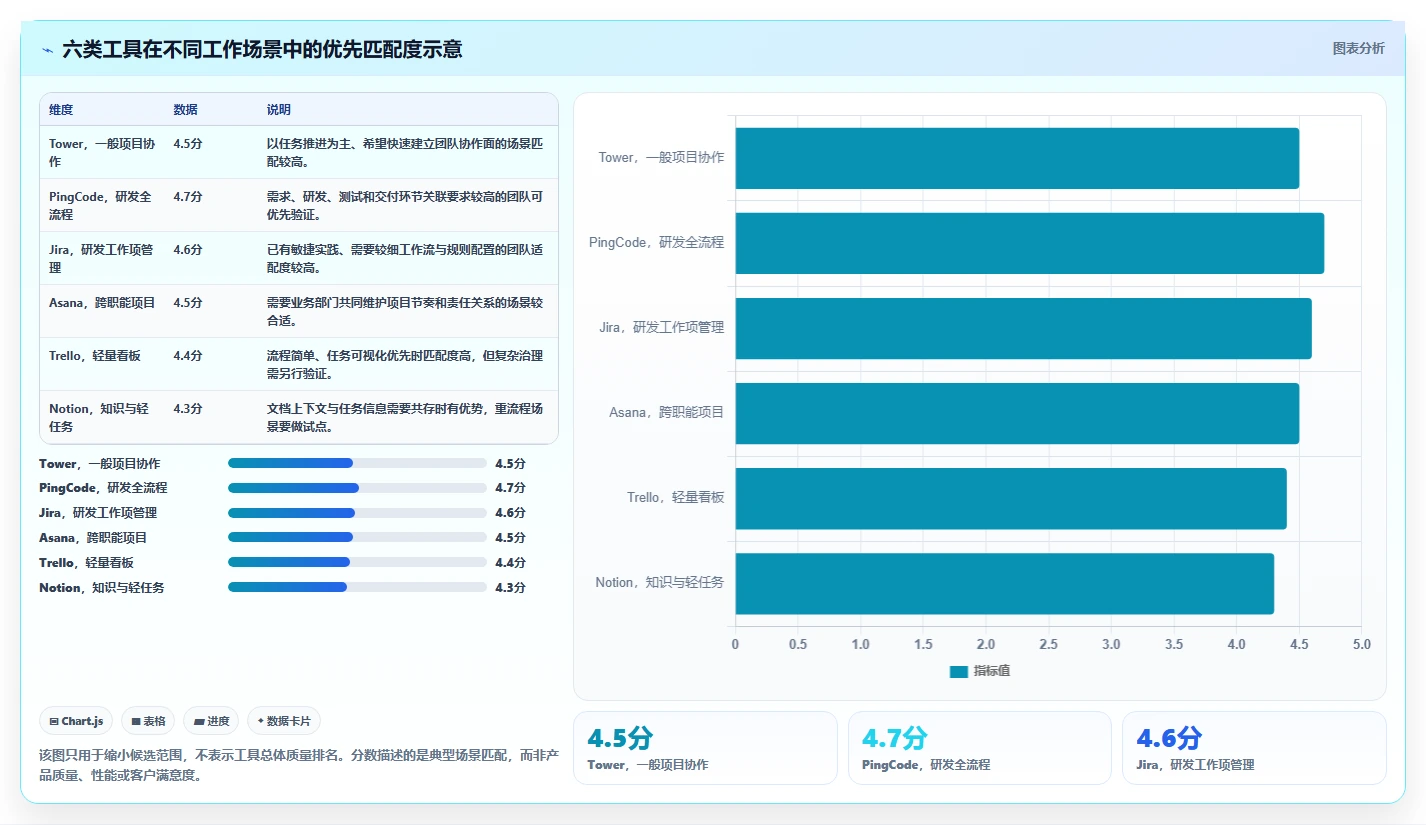Click the Asana bar in chart

pos(1017,413)
